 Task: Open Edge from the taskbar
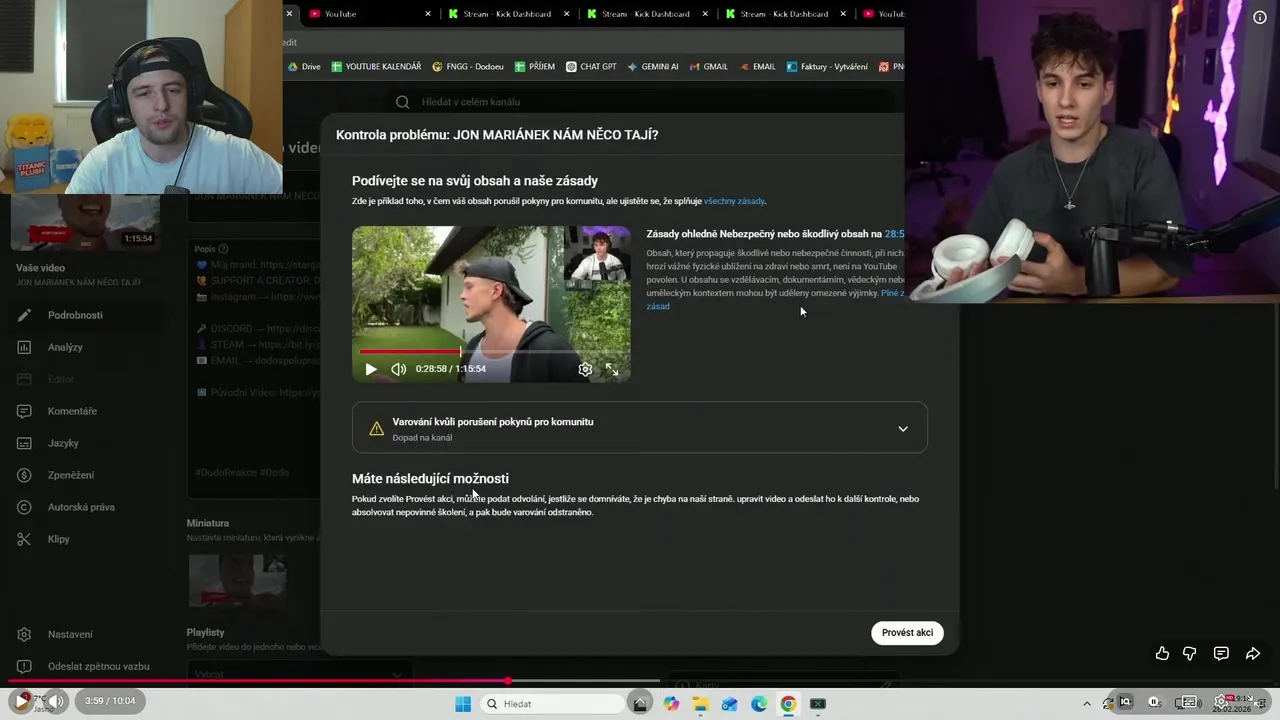click(759, 704)
